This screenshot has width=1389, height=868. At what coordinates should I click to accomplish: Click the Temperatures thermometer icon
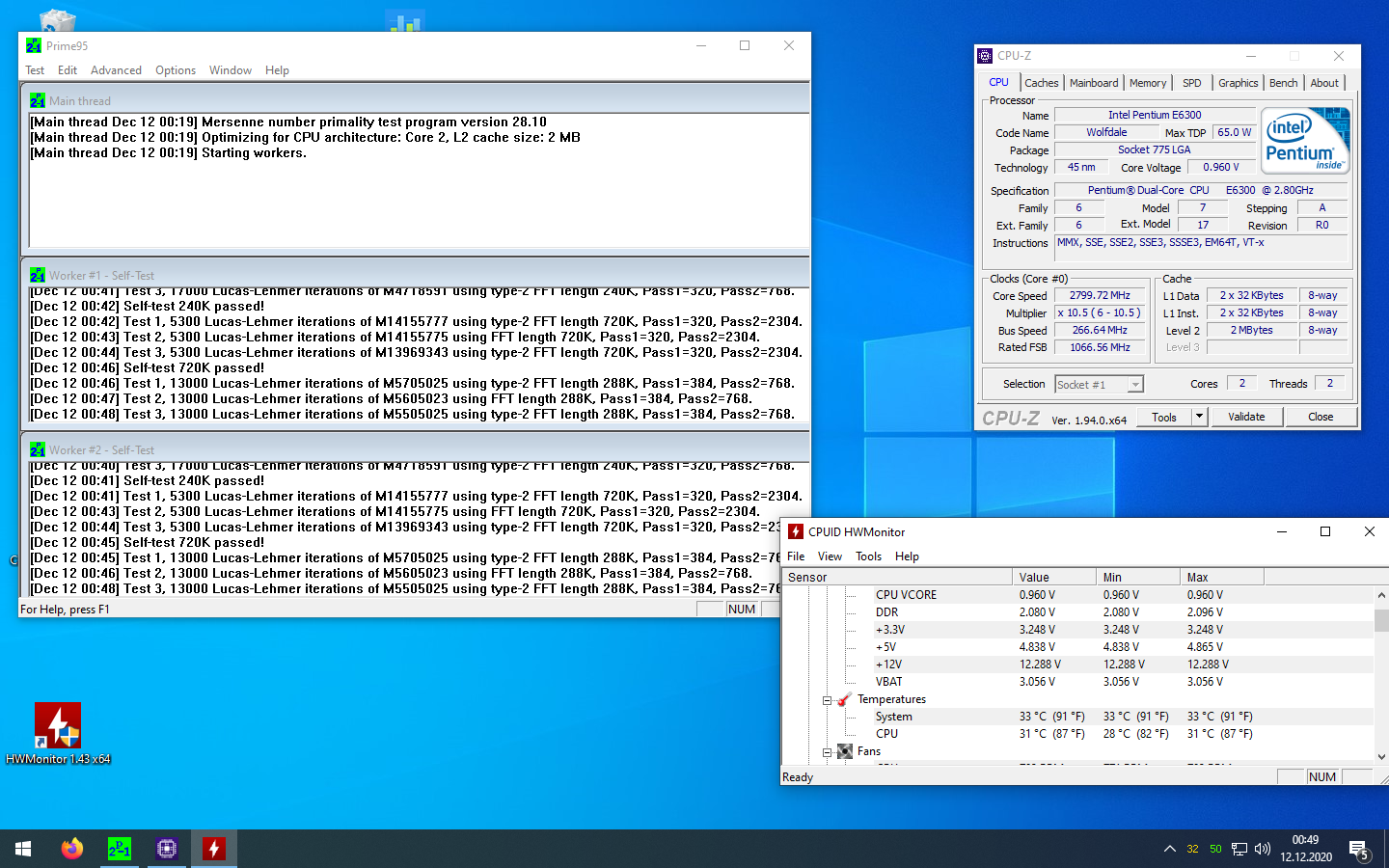coord(845,699)
